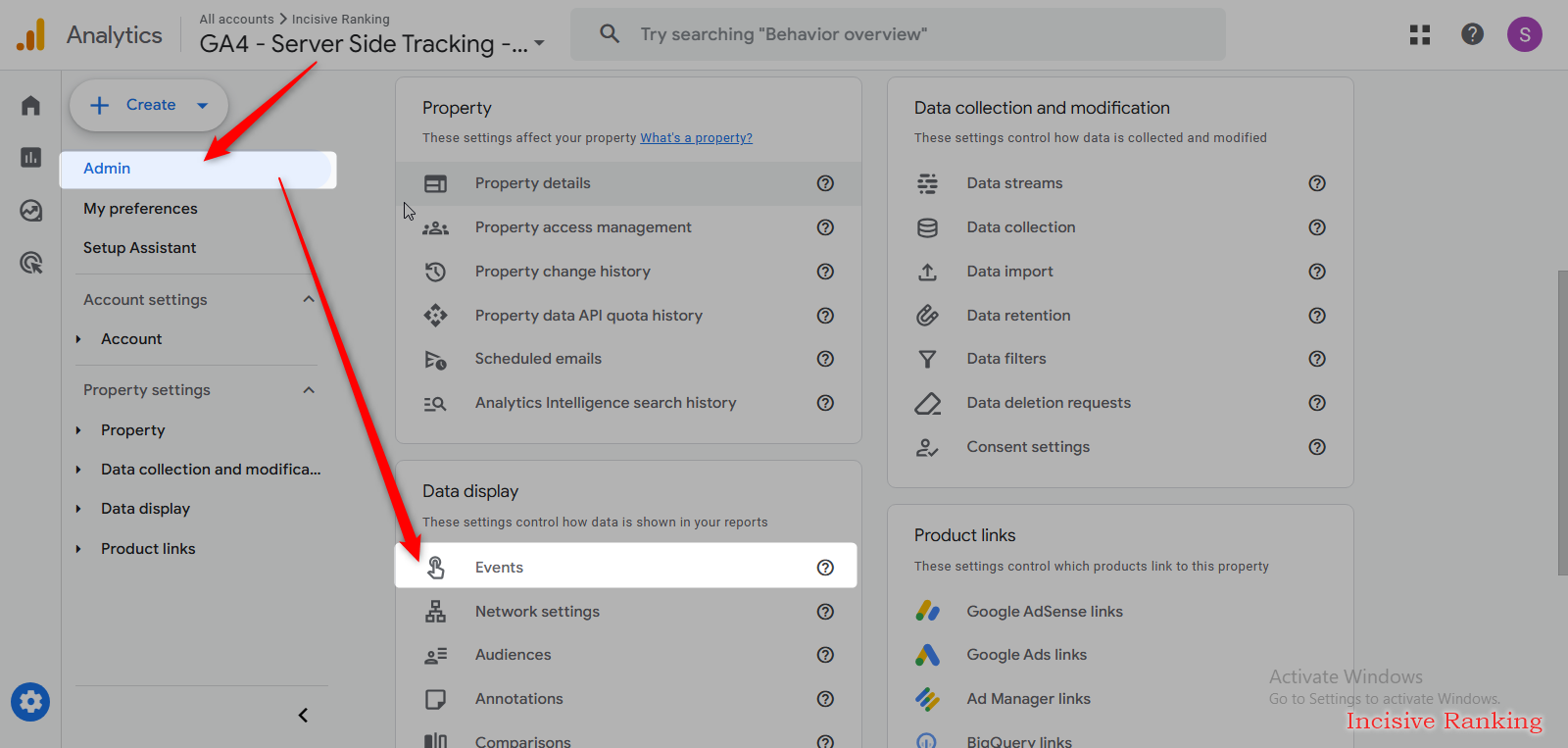The width and height of the screenshot is (1568, 748).
Task: Open Annotations row
Action: point(628,699)
